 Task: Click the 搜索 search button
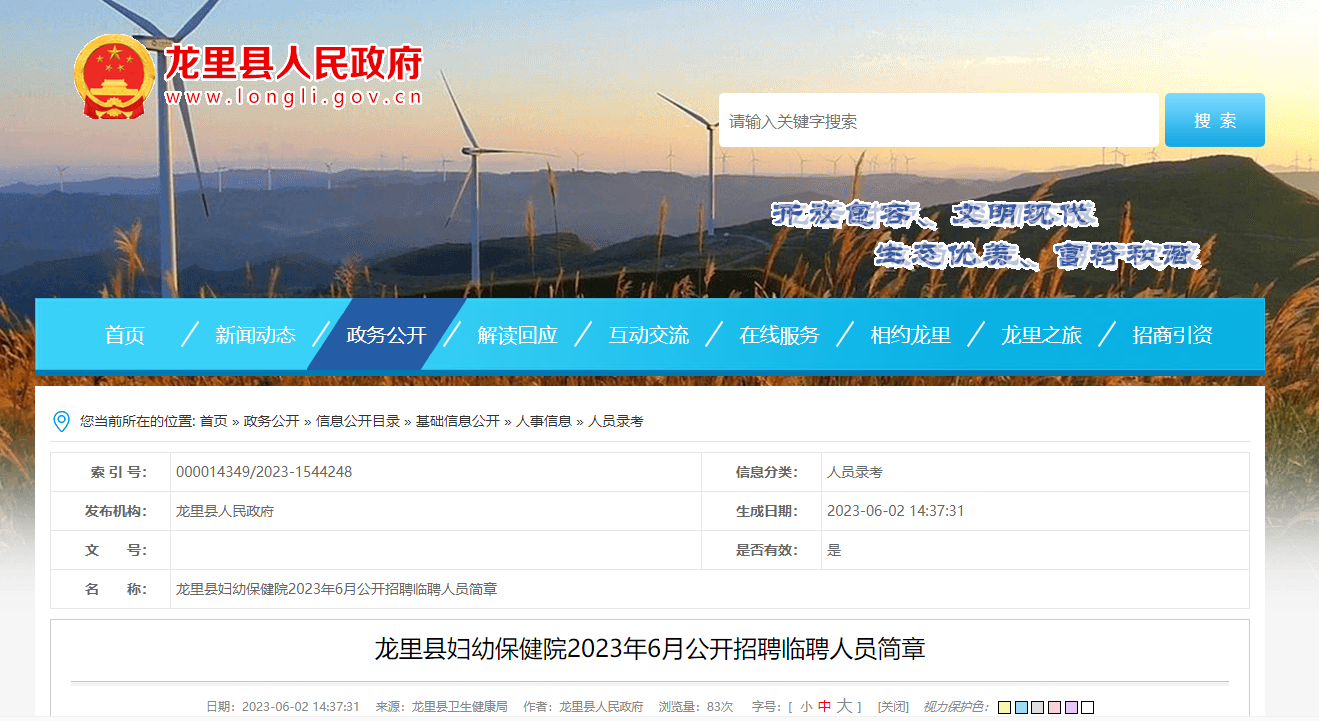click(x=1215, y=121)
